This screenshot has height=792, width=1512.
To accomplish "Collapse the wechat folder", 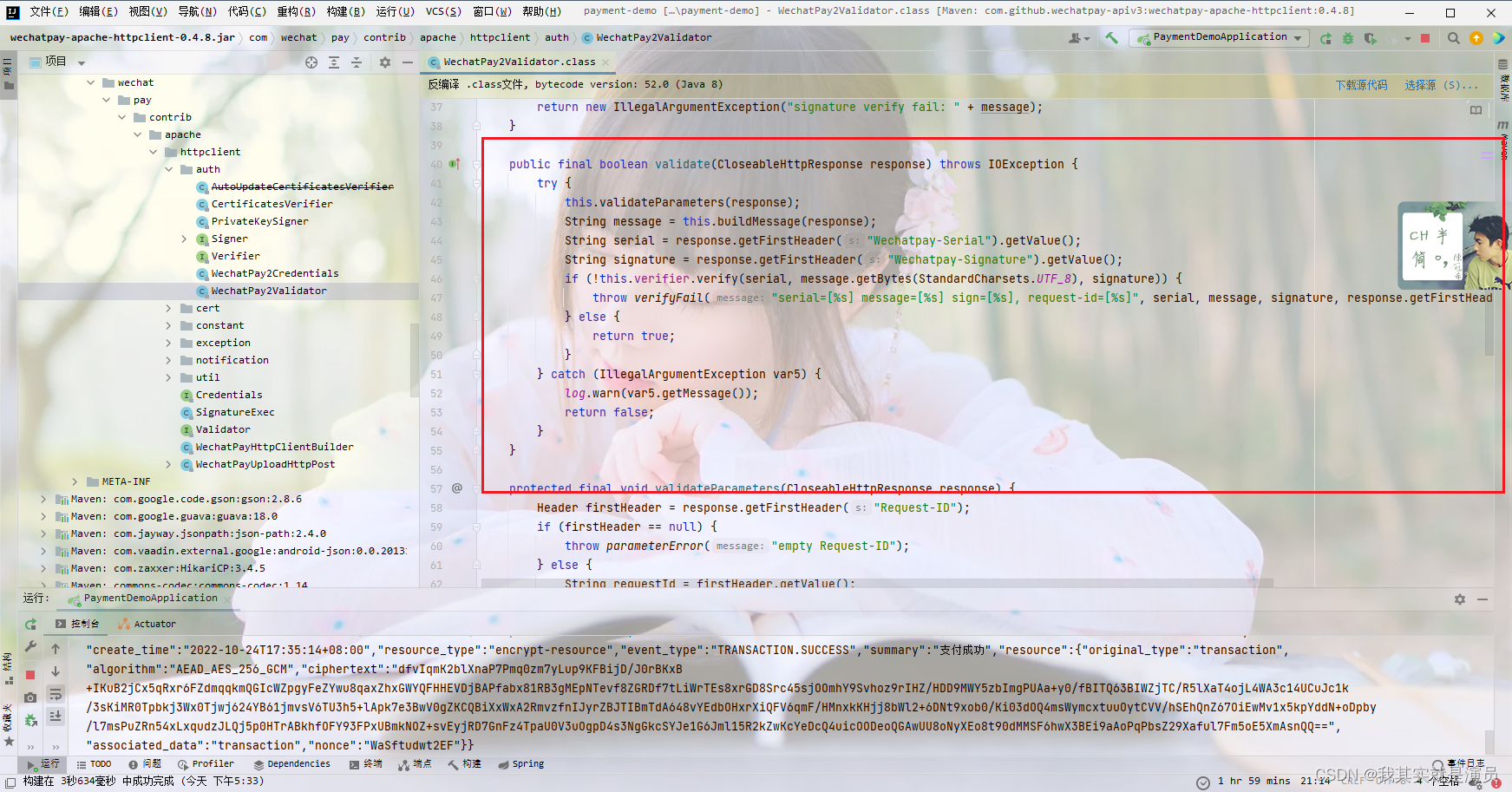I will (x=91, y=82).
